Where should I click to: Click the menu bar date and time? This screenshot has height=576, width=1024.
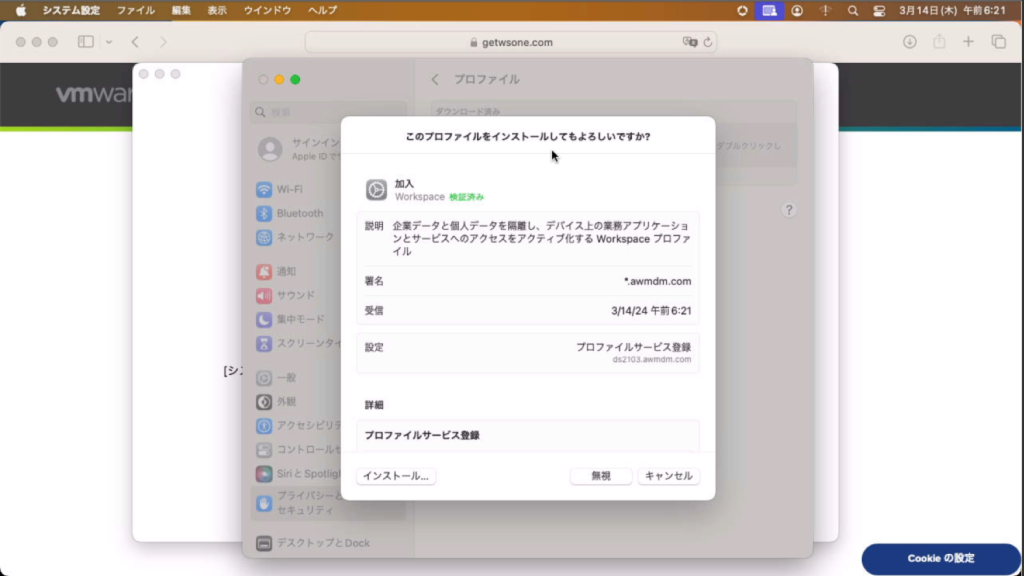[x=952, y=10]
